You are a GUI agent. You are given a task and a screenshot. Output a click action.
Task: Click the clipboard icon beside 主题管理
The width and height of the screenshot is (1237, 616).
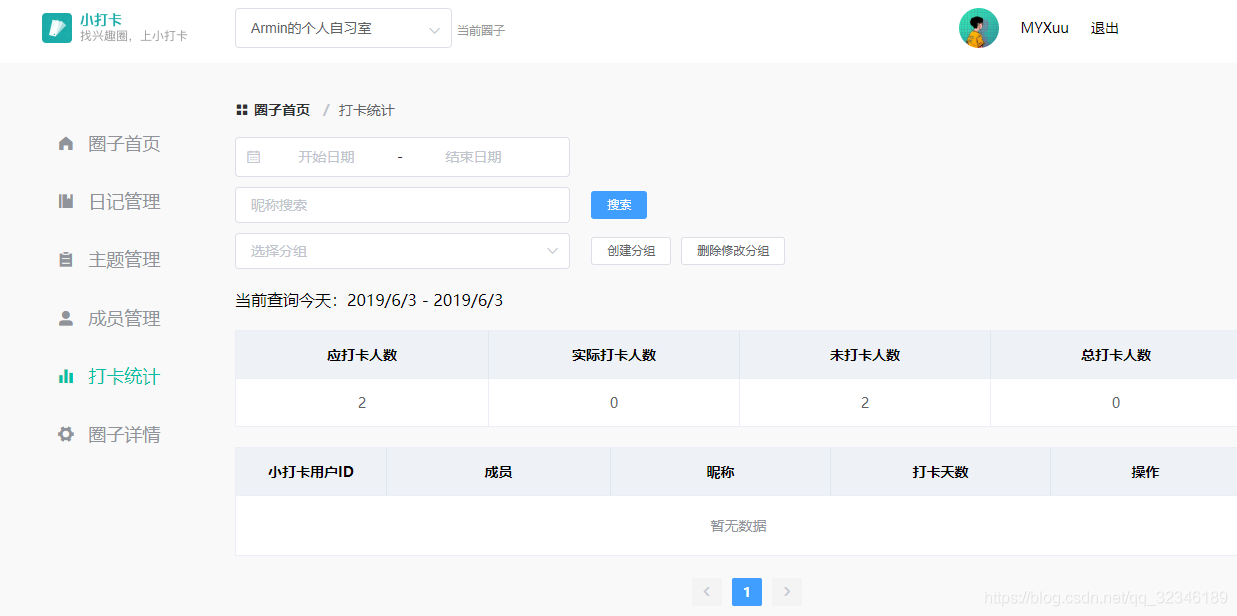pos(66,260)
